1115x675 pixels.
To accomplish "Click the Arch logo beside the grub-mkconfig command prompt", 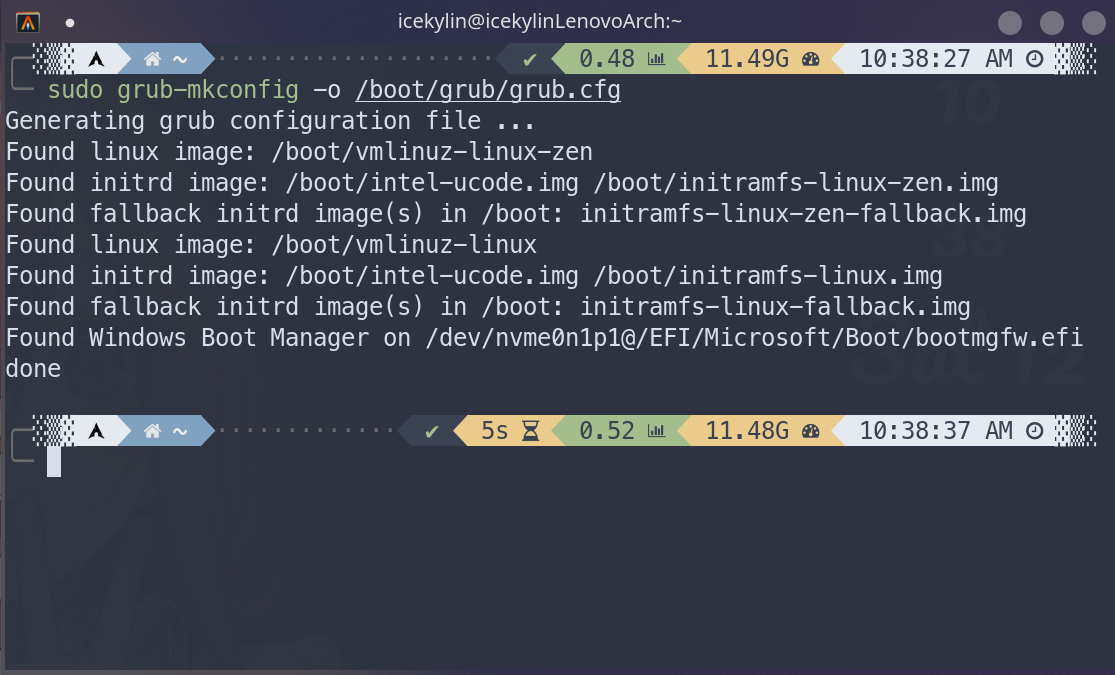I will [97, 59].
